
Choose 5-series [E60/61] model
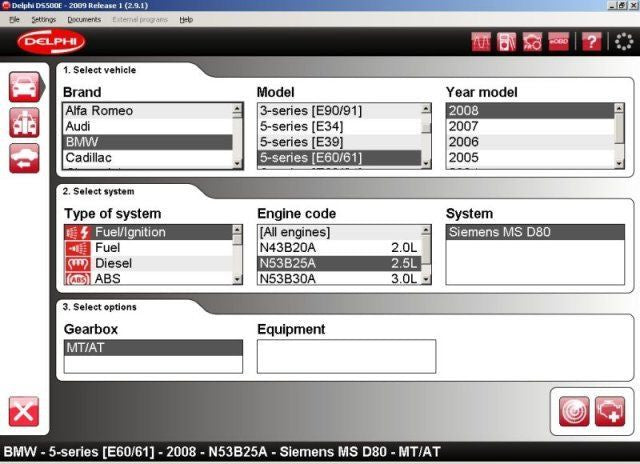(x=340, y=158)
